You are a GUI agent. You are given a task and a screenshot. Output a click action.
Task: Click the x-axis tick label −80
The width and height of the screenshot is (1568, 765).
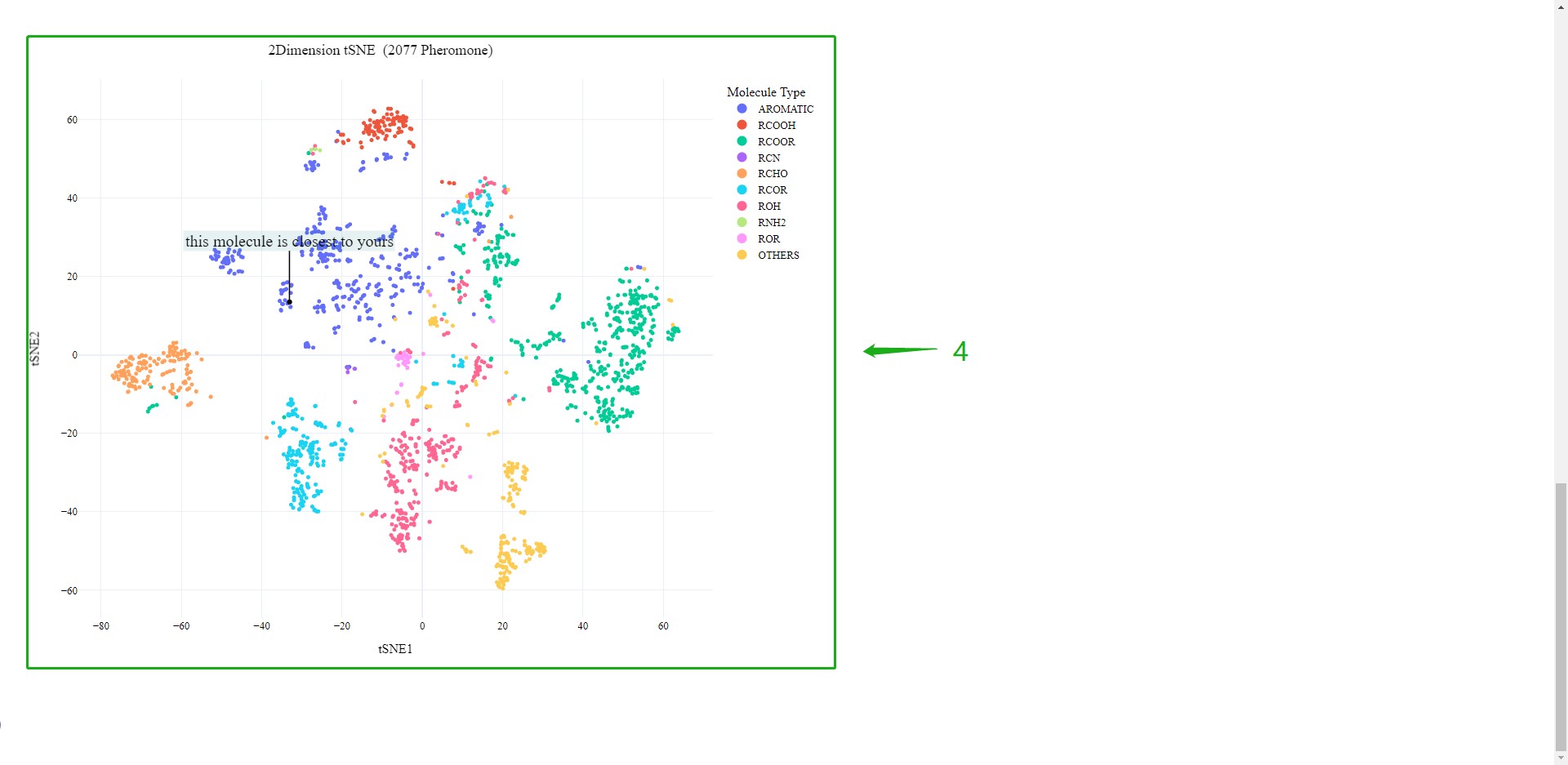coord(100,626)
